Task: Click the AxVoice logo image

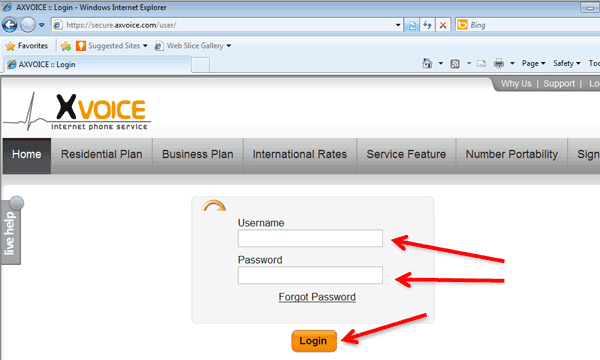Action: (x=77, y=111)
